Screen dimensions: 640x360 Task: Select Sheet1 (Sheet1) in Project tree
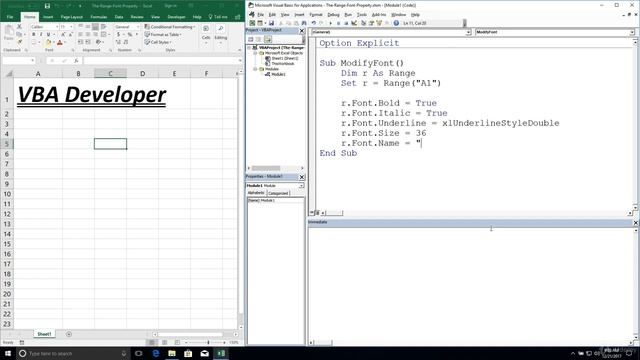(x=284, y=58)
